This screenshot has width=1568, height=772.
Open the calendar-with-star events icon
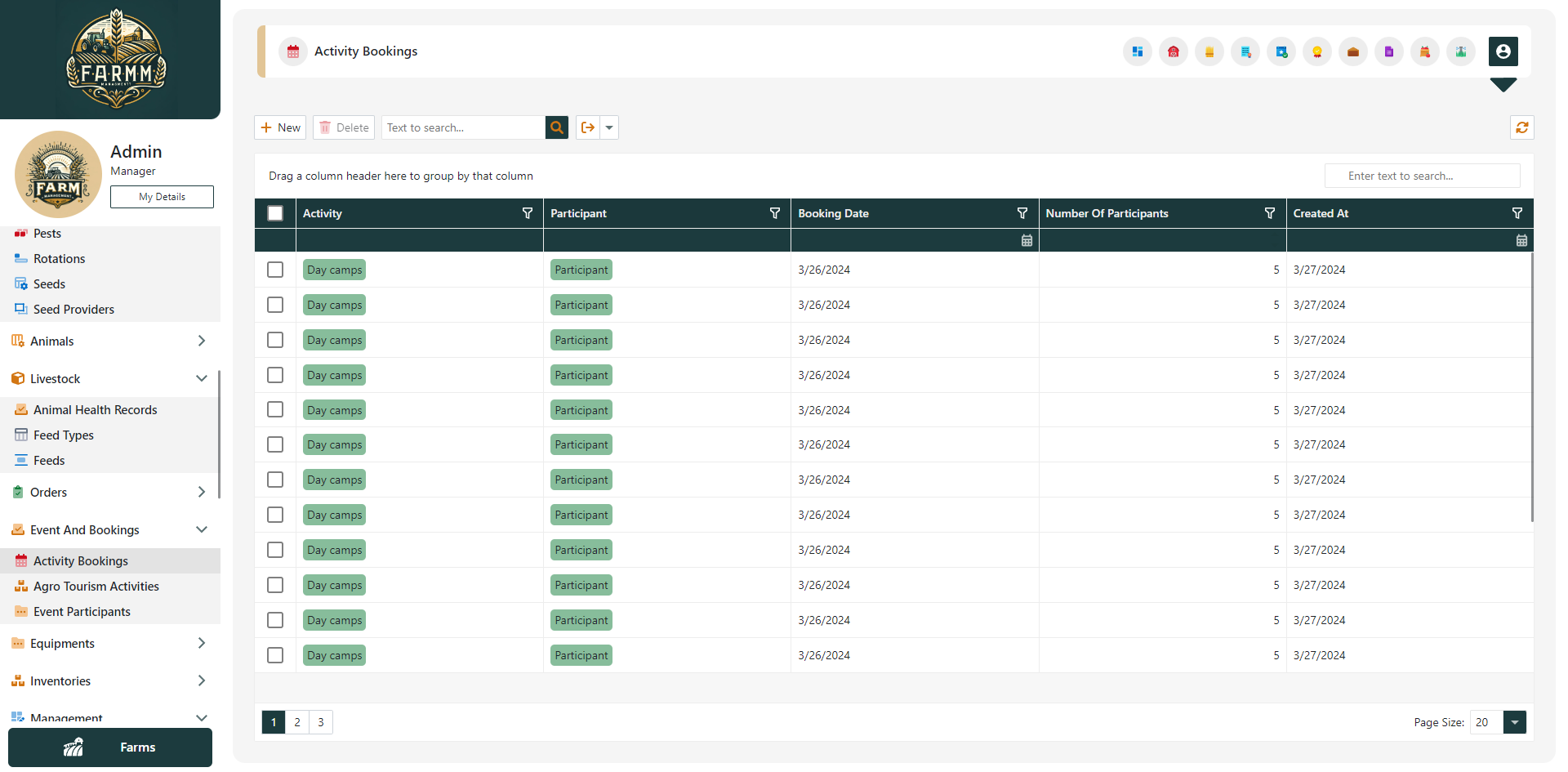1281,51
